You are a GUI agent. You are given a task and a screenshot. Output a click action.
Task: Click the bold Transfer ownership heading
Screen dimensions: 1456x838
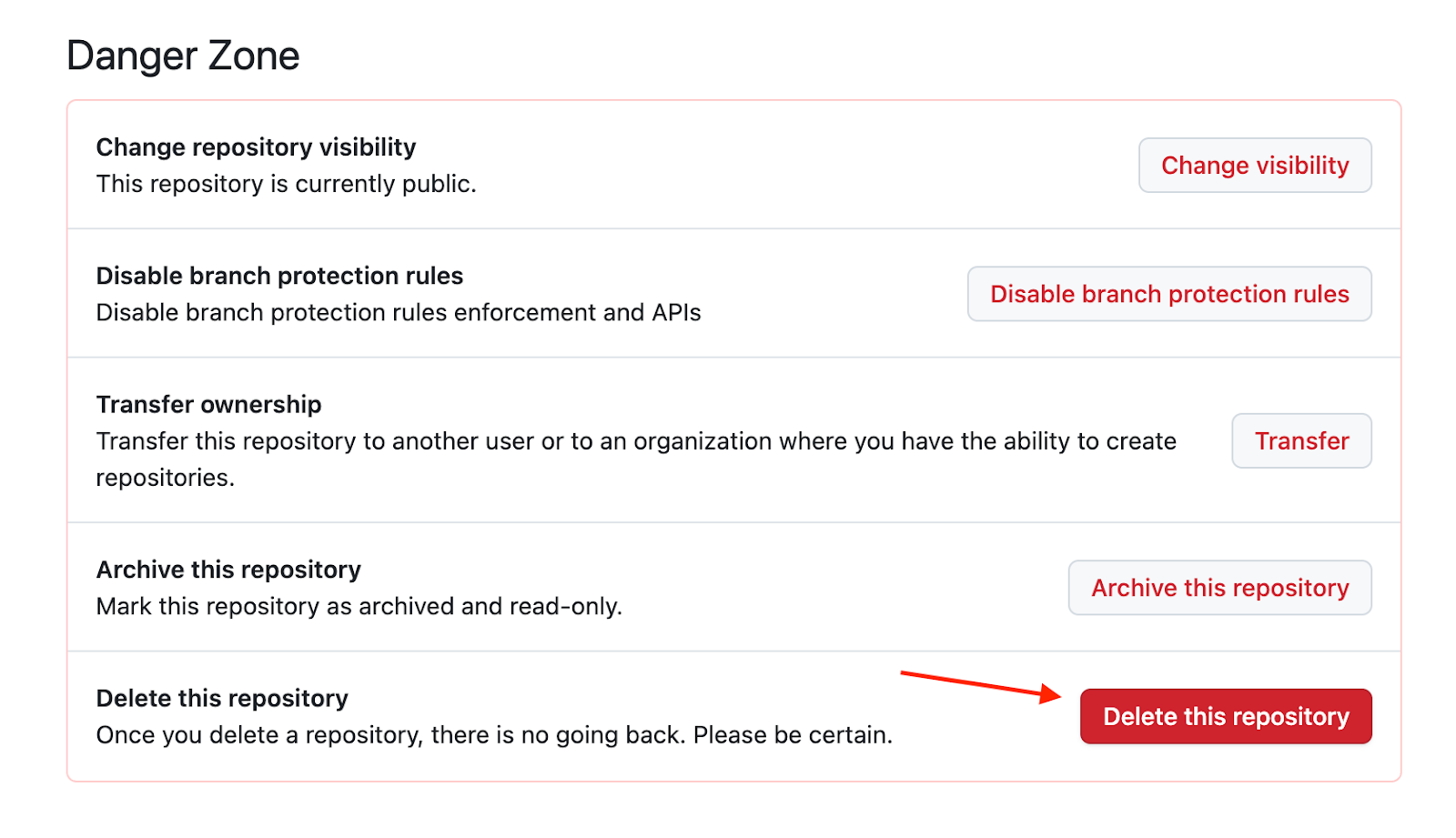click(208, 405)
